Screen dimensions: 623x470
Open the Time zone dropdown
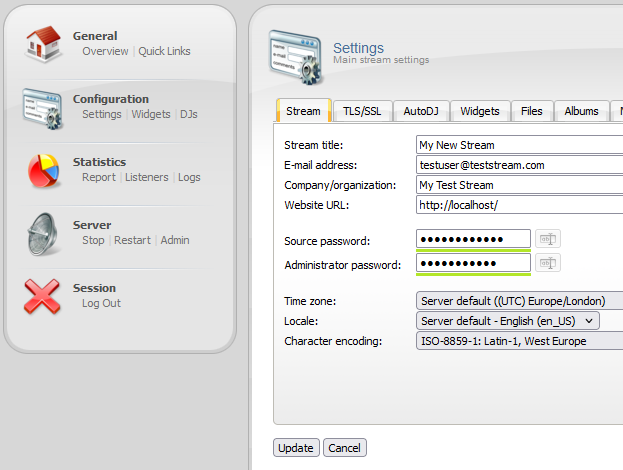click(519, 301)
